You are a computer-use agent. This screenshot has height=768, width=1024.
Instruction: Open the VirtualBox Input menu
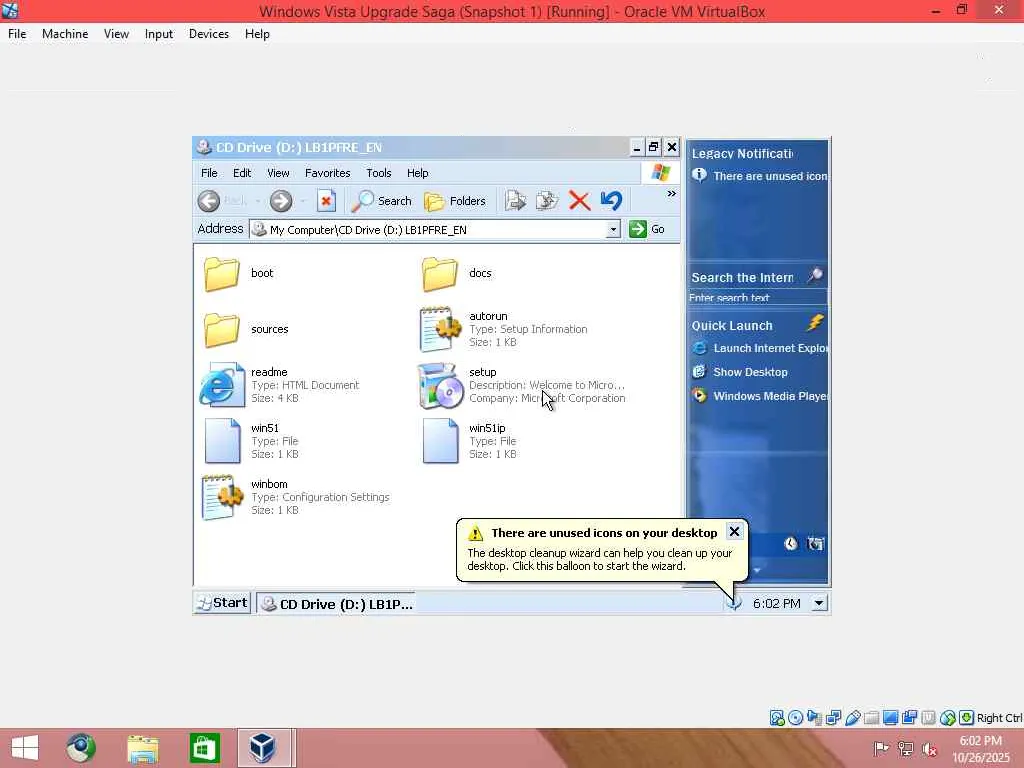pos(159,34)
